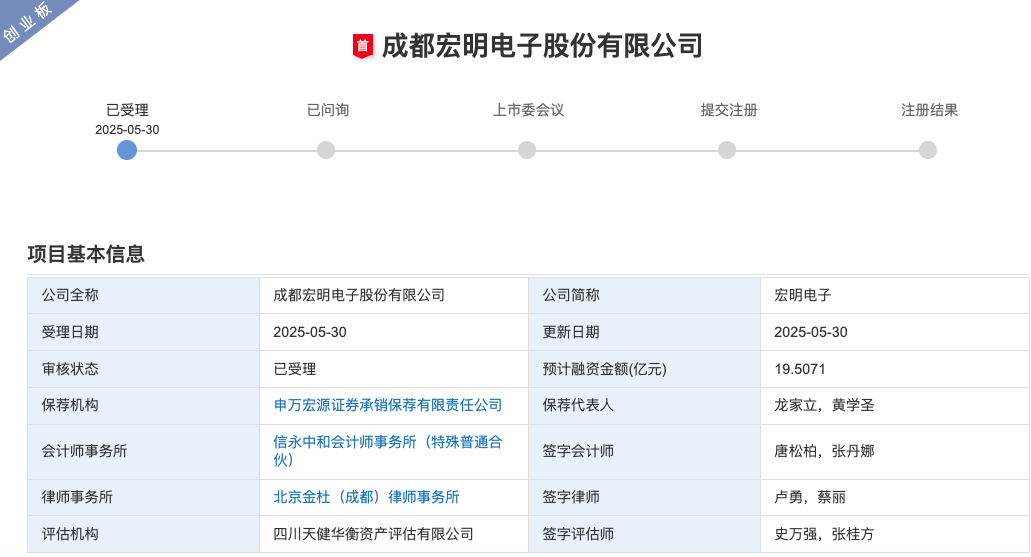Click the 四川天健华衡资产评估有限公司 cell
The width and height of the screenshot is (1031, 557).
point(373,534)
